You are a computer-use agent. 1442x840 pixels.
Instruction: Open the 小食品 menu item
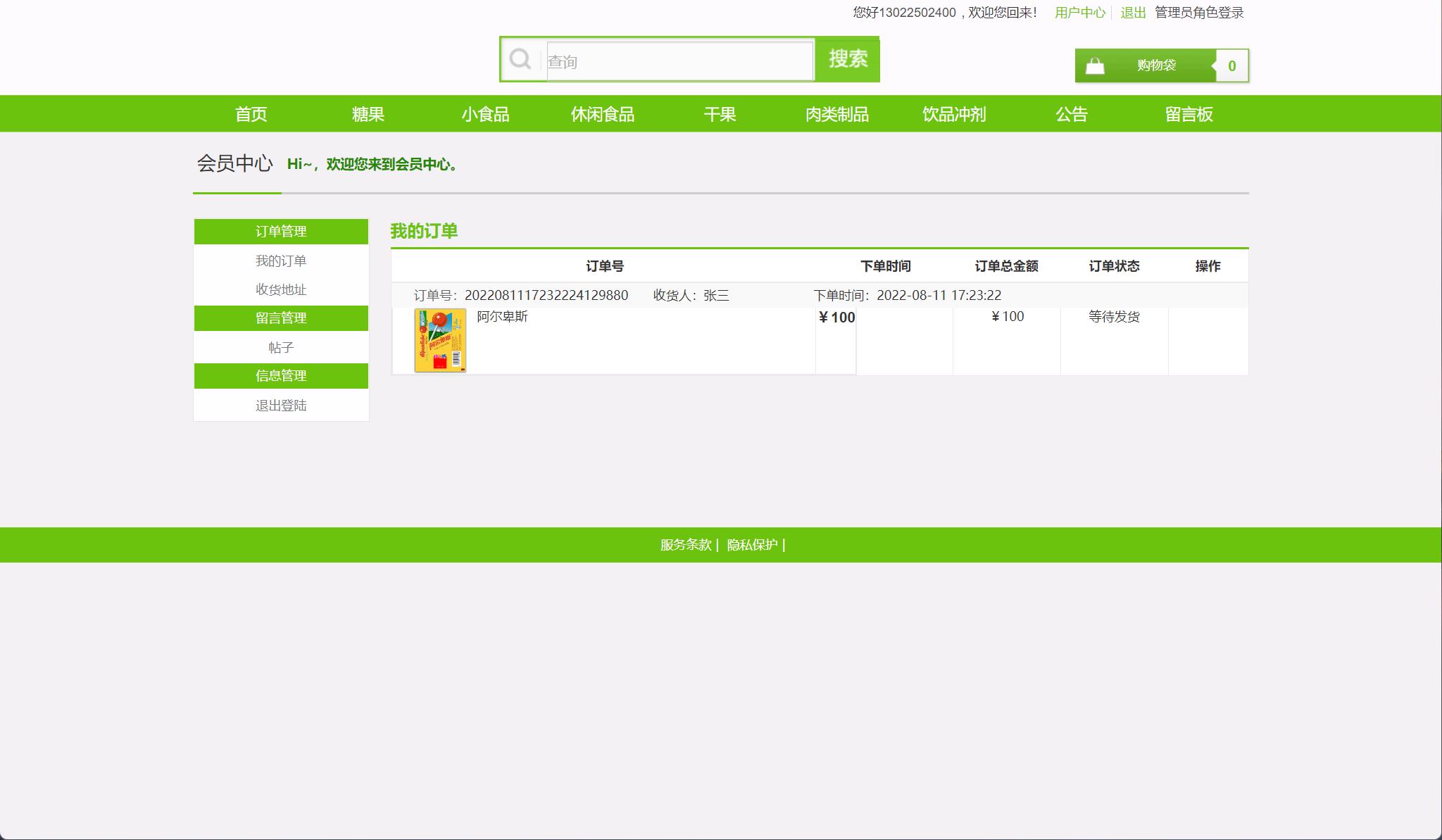[x=486, y=113]
